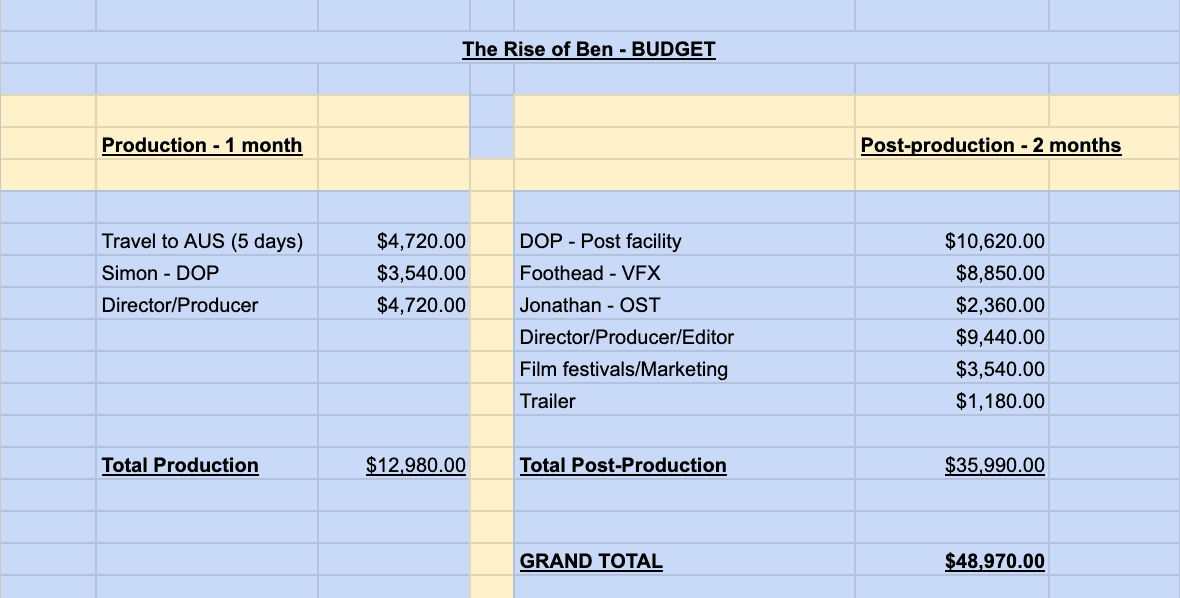Click the 'Jonathan - OST' cell
Screen dimensions: 1180x598
click(590, 305)
